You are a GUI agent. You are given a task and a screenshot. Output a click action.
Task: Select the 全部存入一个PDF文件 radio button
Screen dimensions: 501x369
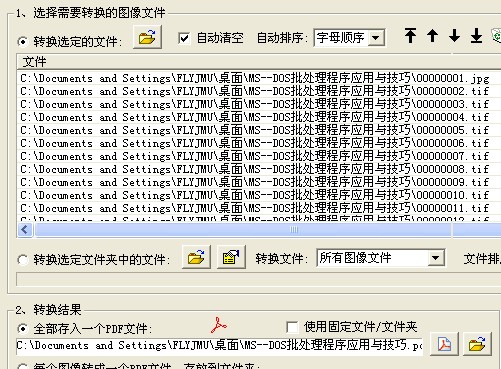tap(23, 329)
